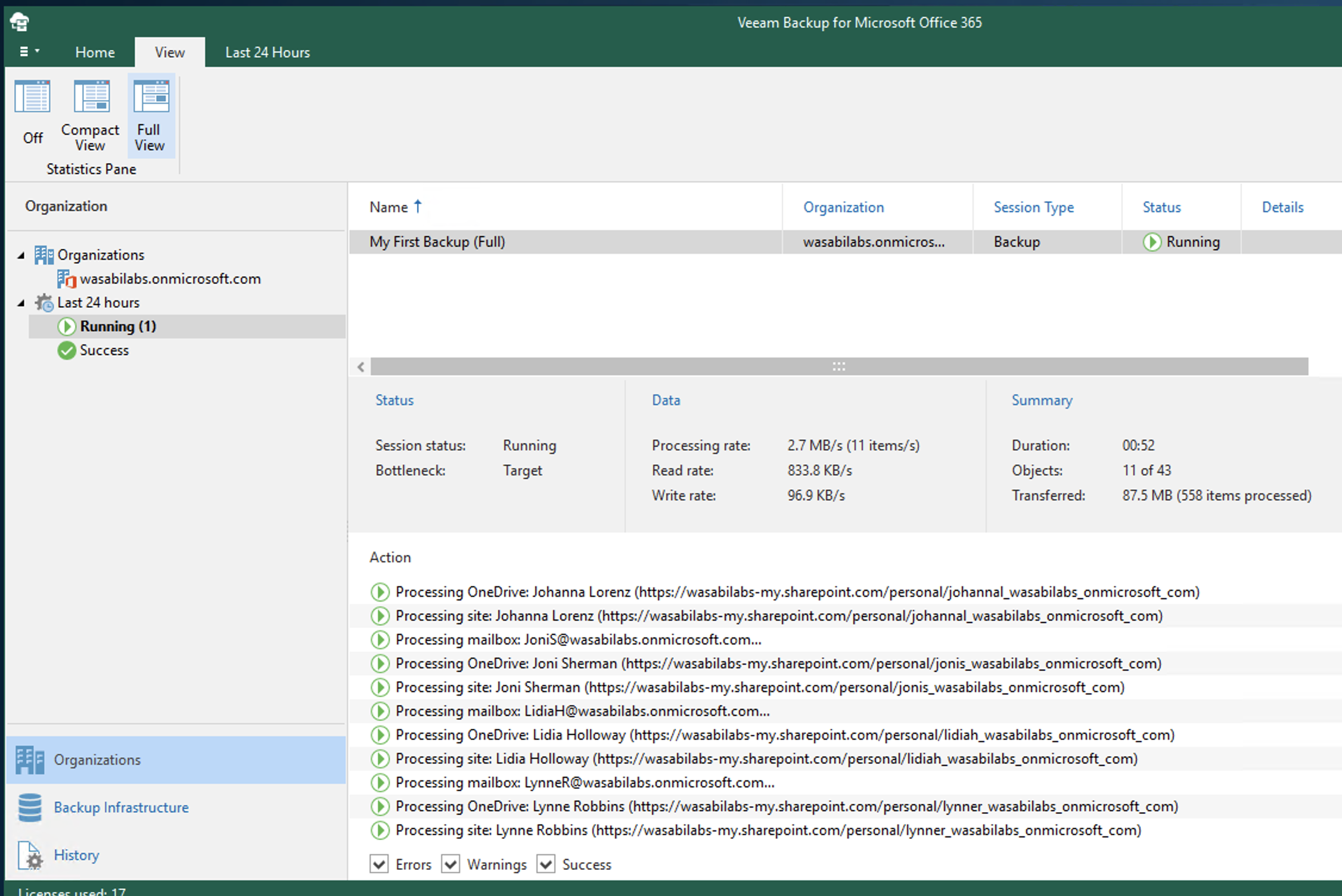The width and height of the screenshot is (1342, 896).
Task: Open the Backup Infrastructure navigation pane
Action: (176, 807)
